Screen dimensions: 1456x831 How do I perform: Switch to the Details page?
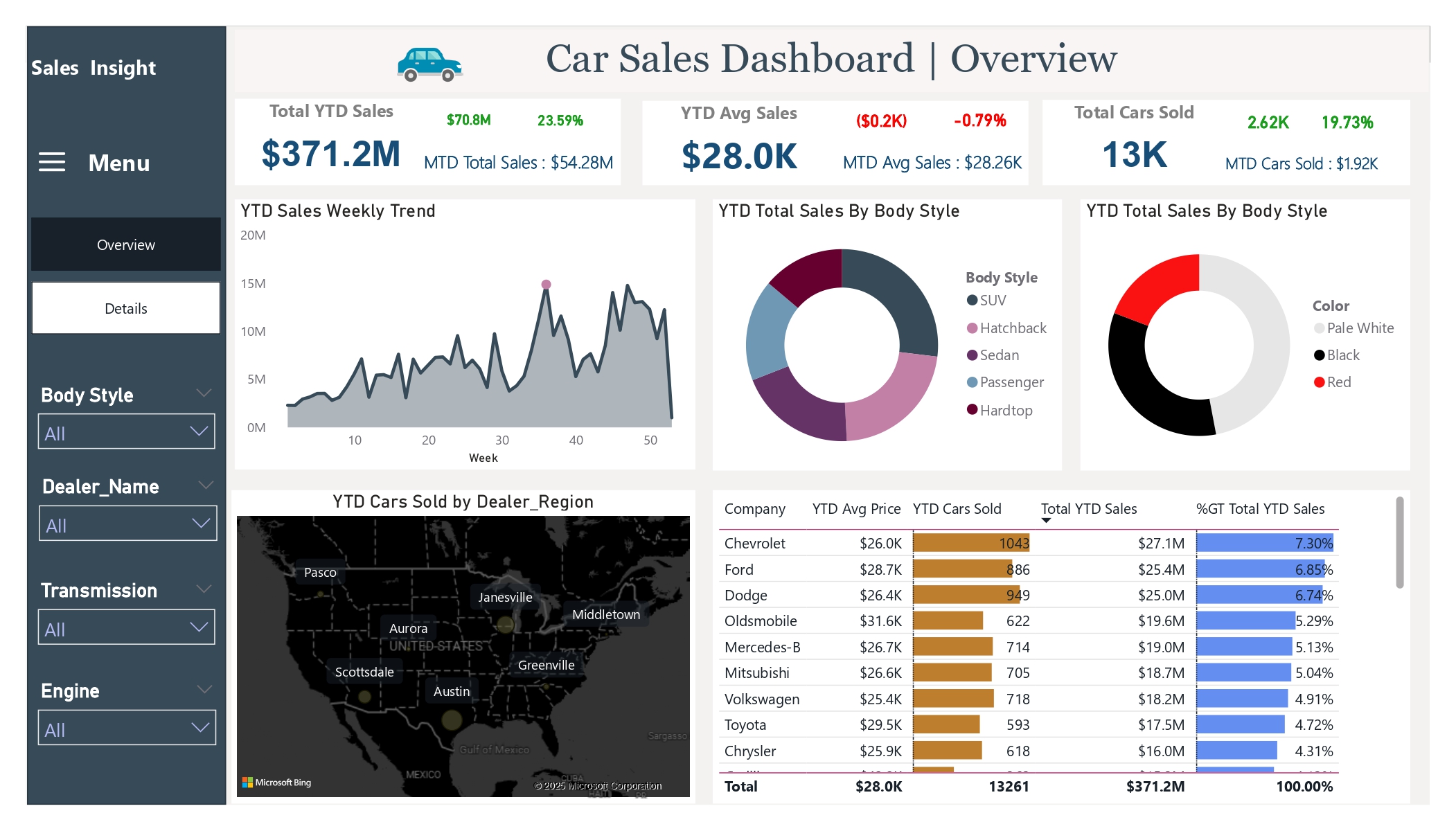(x=125, y=307)
